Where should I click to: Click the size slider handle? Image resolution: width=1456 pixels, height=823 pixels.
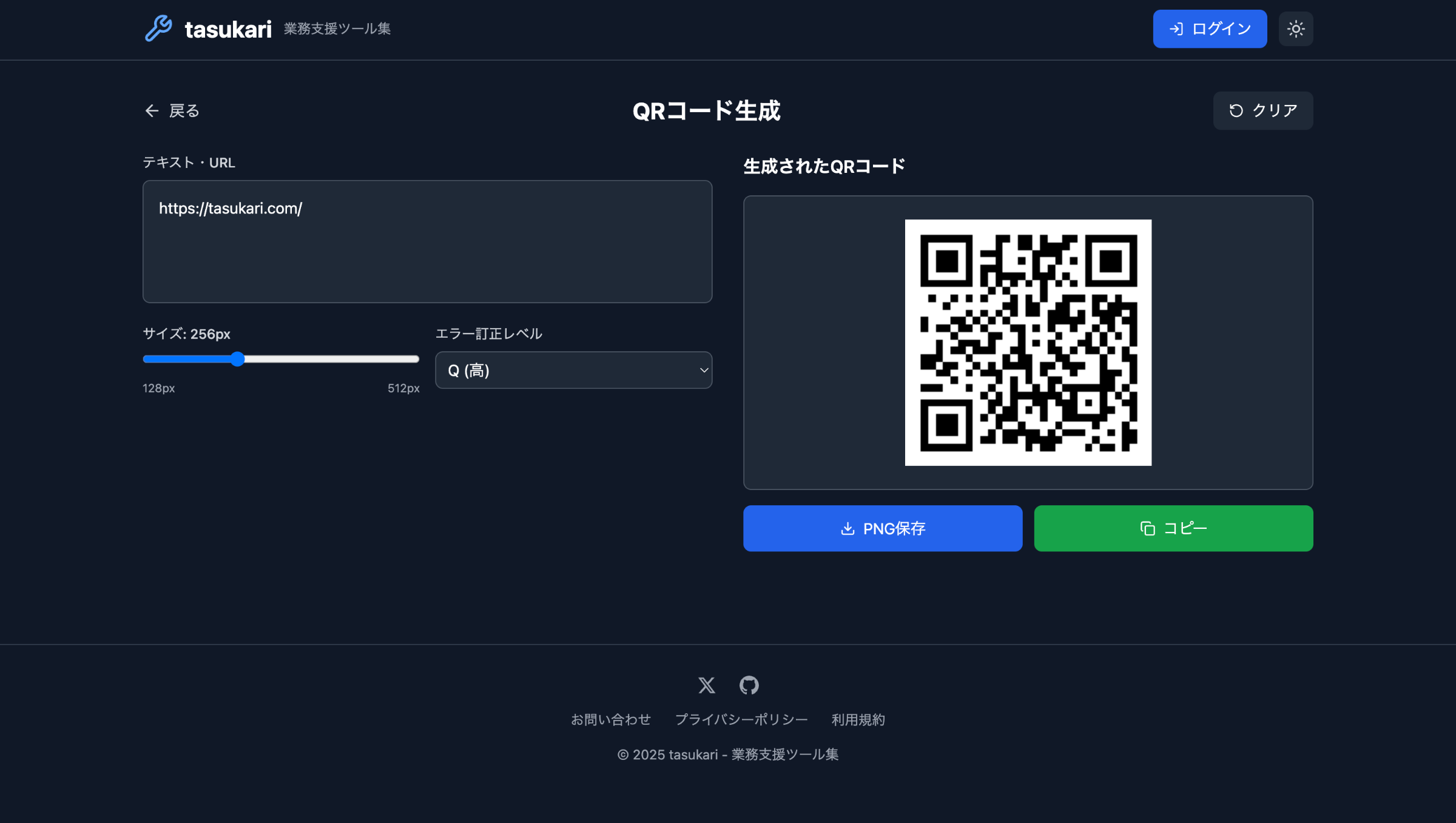238,359
